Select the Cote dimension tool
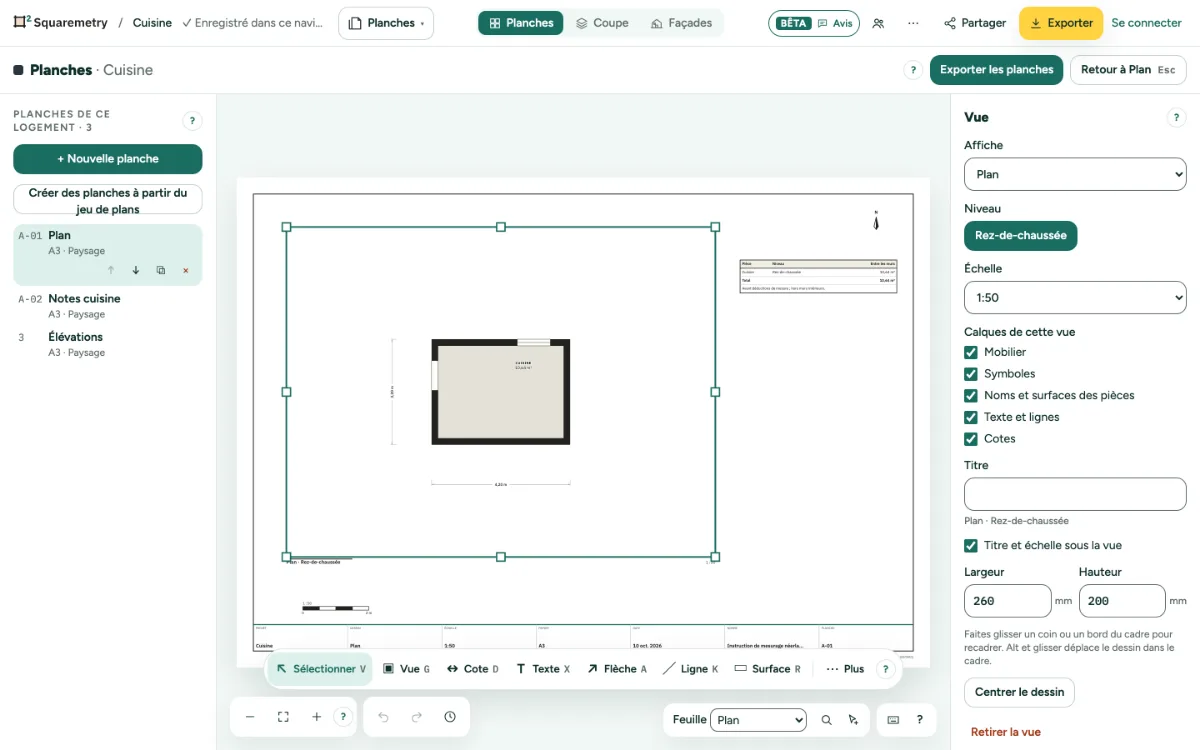This screenshot has height=750, width=1200. (x=472, y=669)
